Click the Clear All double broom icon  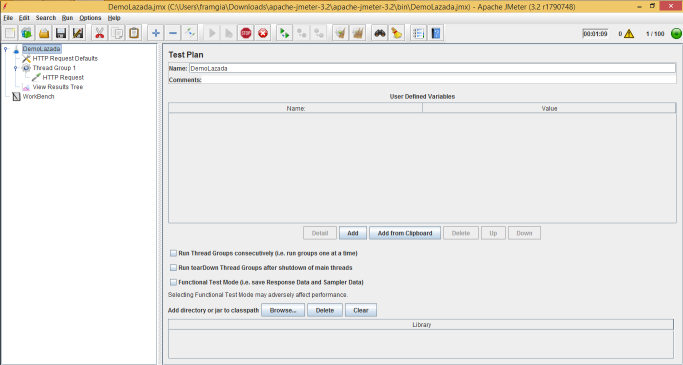(358, 33)
